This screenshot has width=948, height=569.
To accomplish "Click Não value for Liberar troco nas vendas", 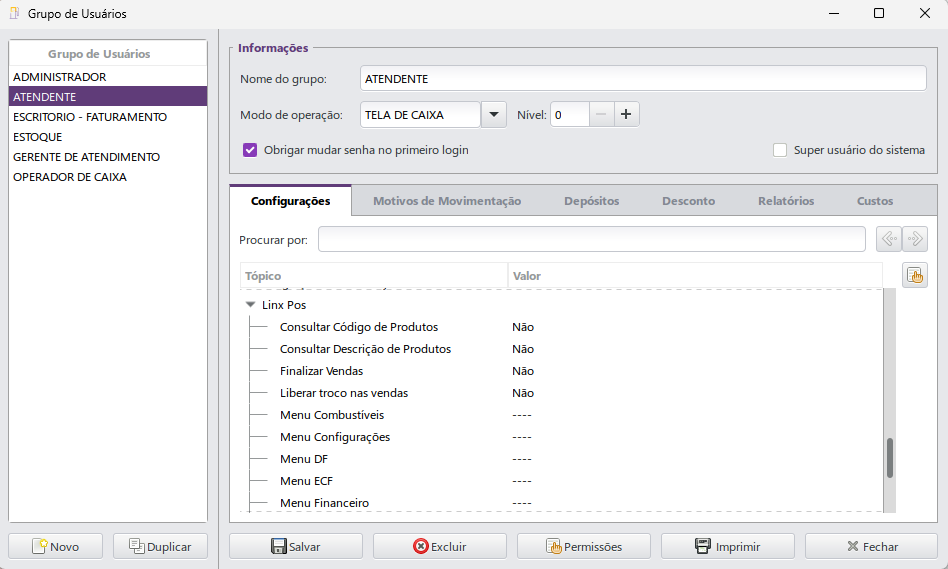I will [x=523, y=393].
